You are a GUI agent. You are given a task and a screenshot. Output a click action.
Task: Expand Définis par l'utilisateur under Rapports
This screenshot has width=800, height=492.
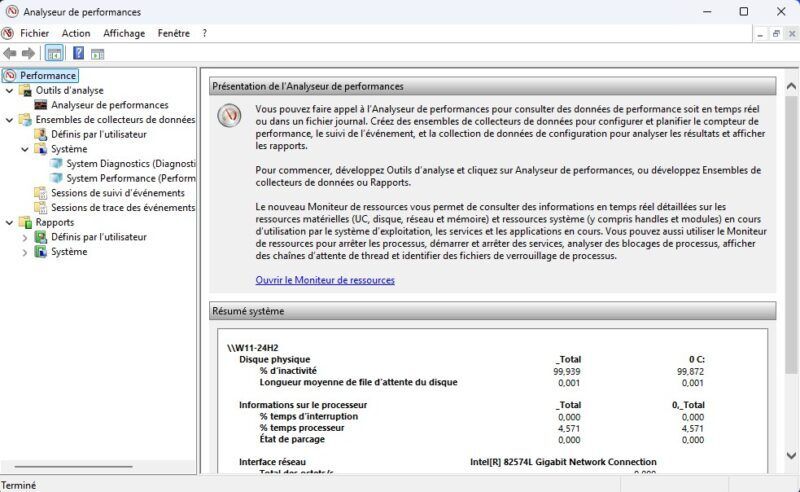coord(24,237)
